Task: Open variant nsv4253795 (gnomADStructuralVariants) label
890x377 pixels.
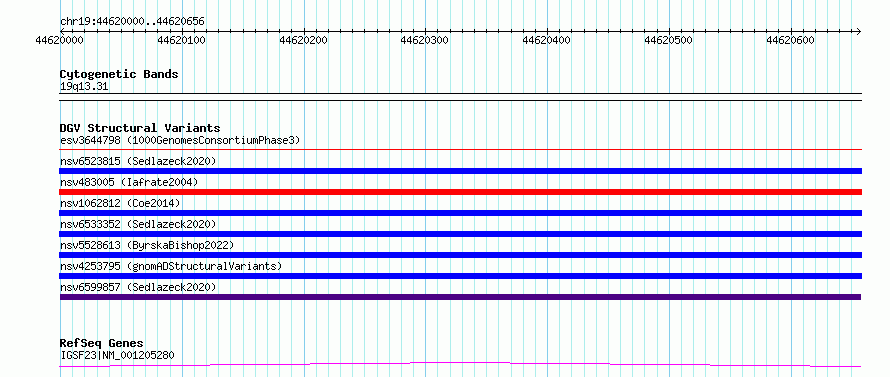Action: (x=171, y=266)
